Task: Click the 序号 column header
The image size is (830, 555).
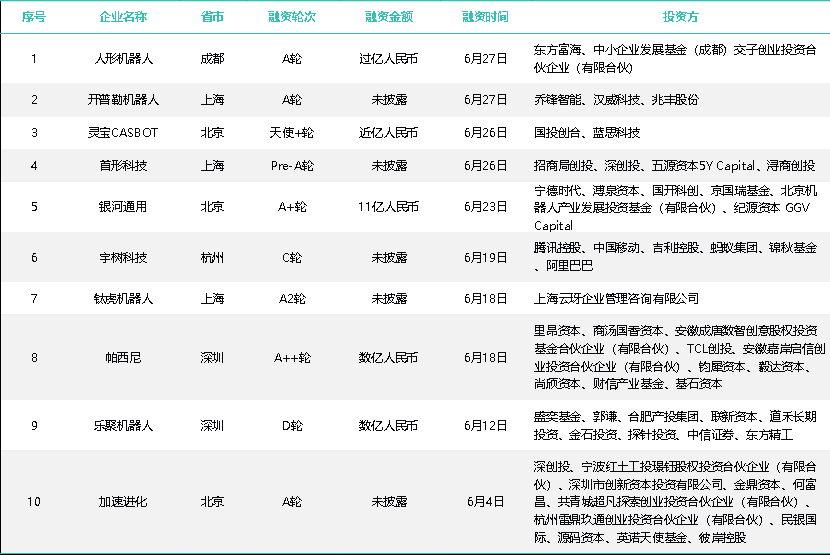Action: (x=34, y=17)
